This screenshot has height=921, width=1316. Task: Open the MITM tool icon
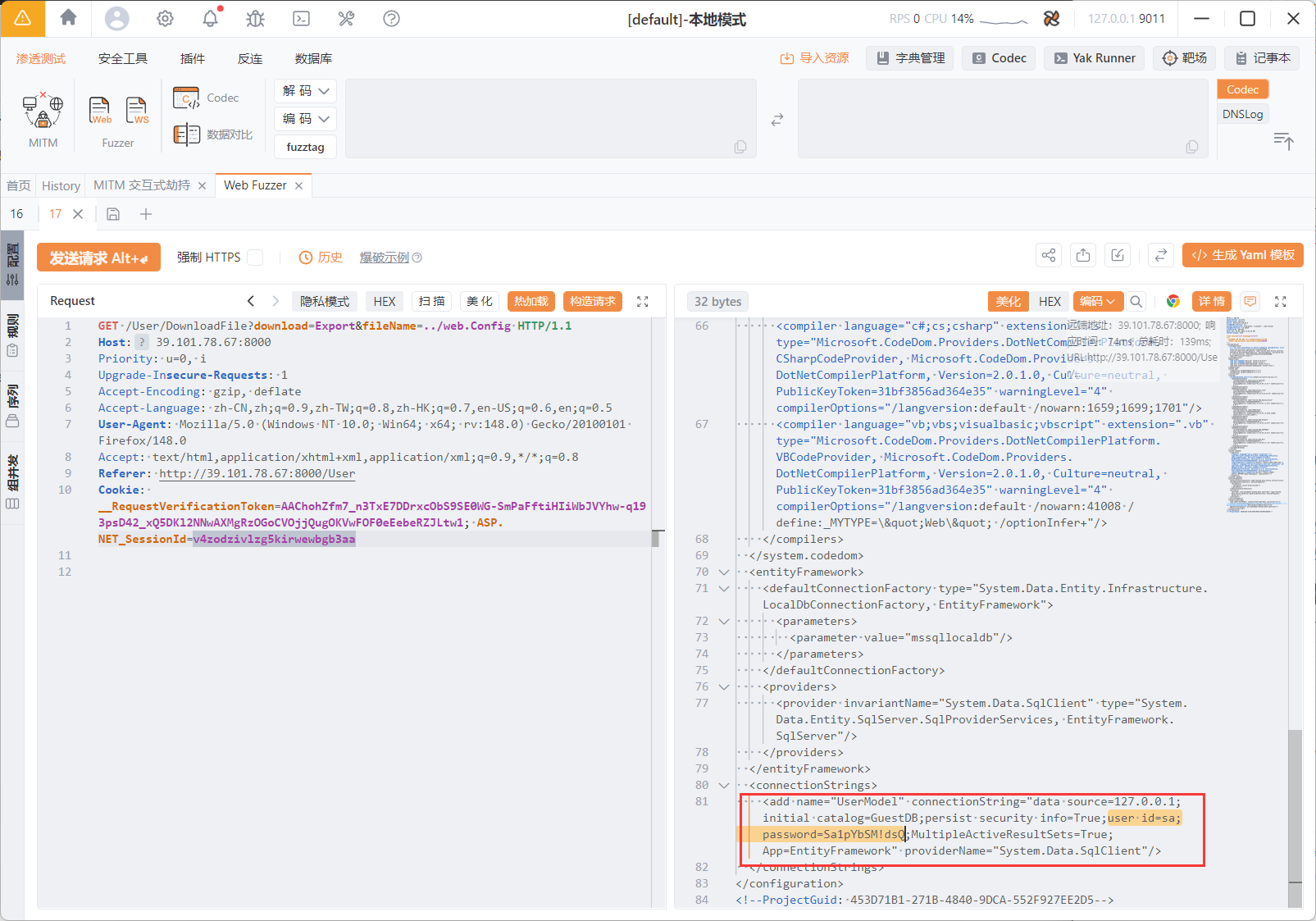[43, 112]
